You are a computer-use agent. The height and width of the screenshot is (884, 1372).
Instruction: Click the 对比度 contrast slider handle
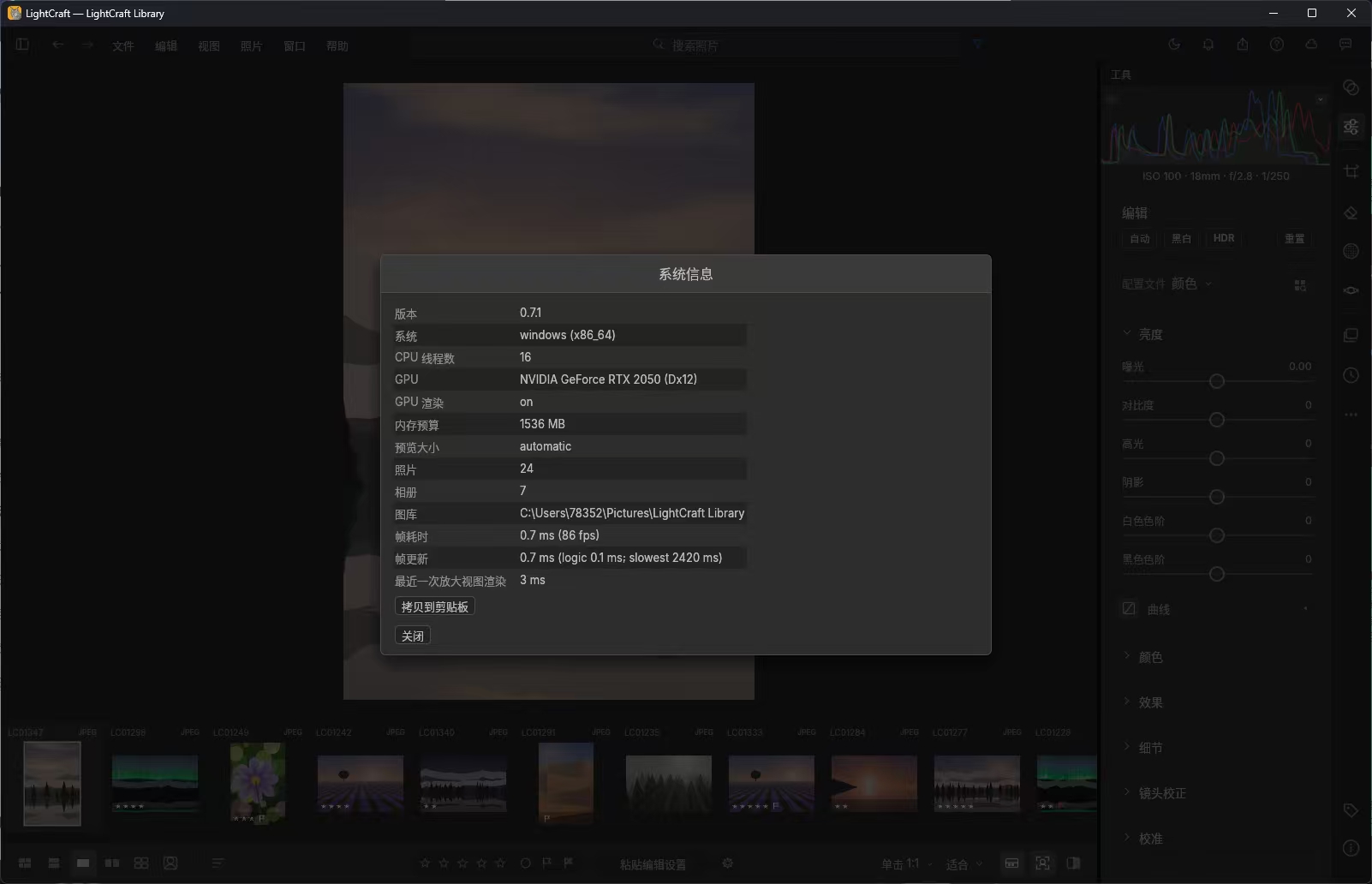pyautogui.click(x=1216, y=420)
